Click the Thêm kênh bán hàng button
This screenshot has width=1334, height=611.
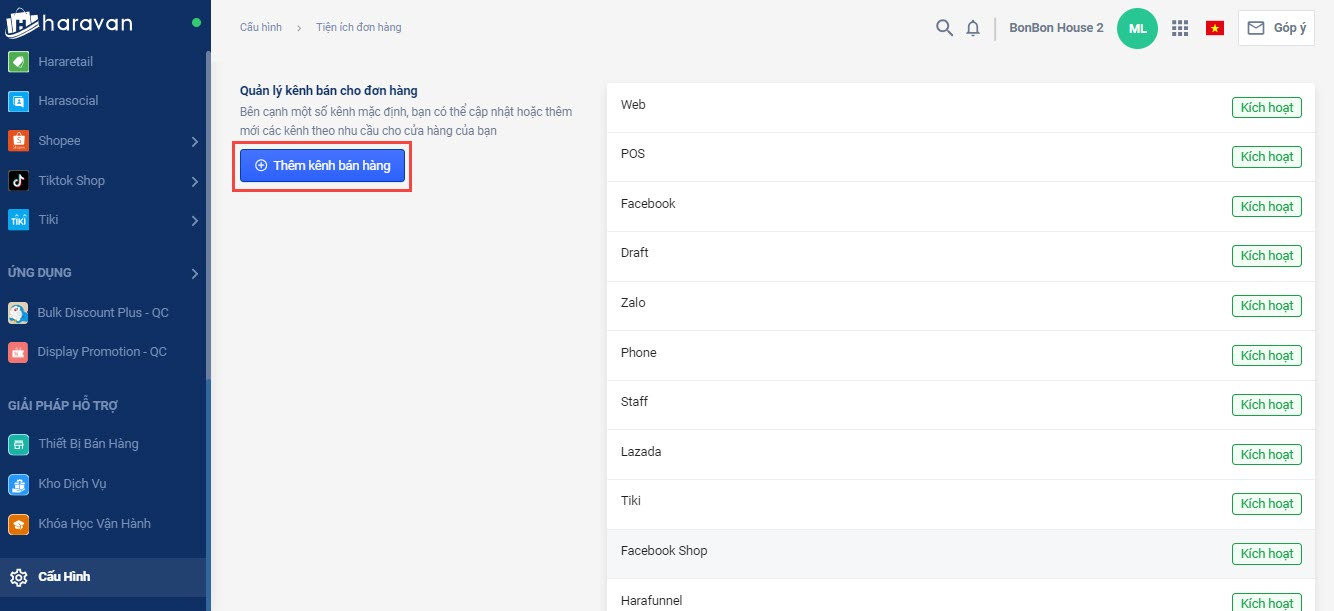(x=322, y=165)
